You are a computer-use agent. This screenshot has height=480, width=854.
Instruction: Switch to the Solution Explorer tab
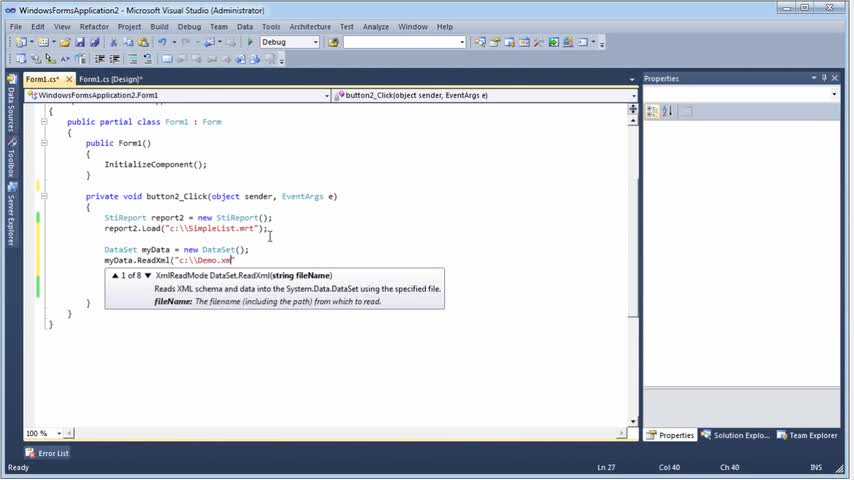click(x=735, y=435)
